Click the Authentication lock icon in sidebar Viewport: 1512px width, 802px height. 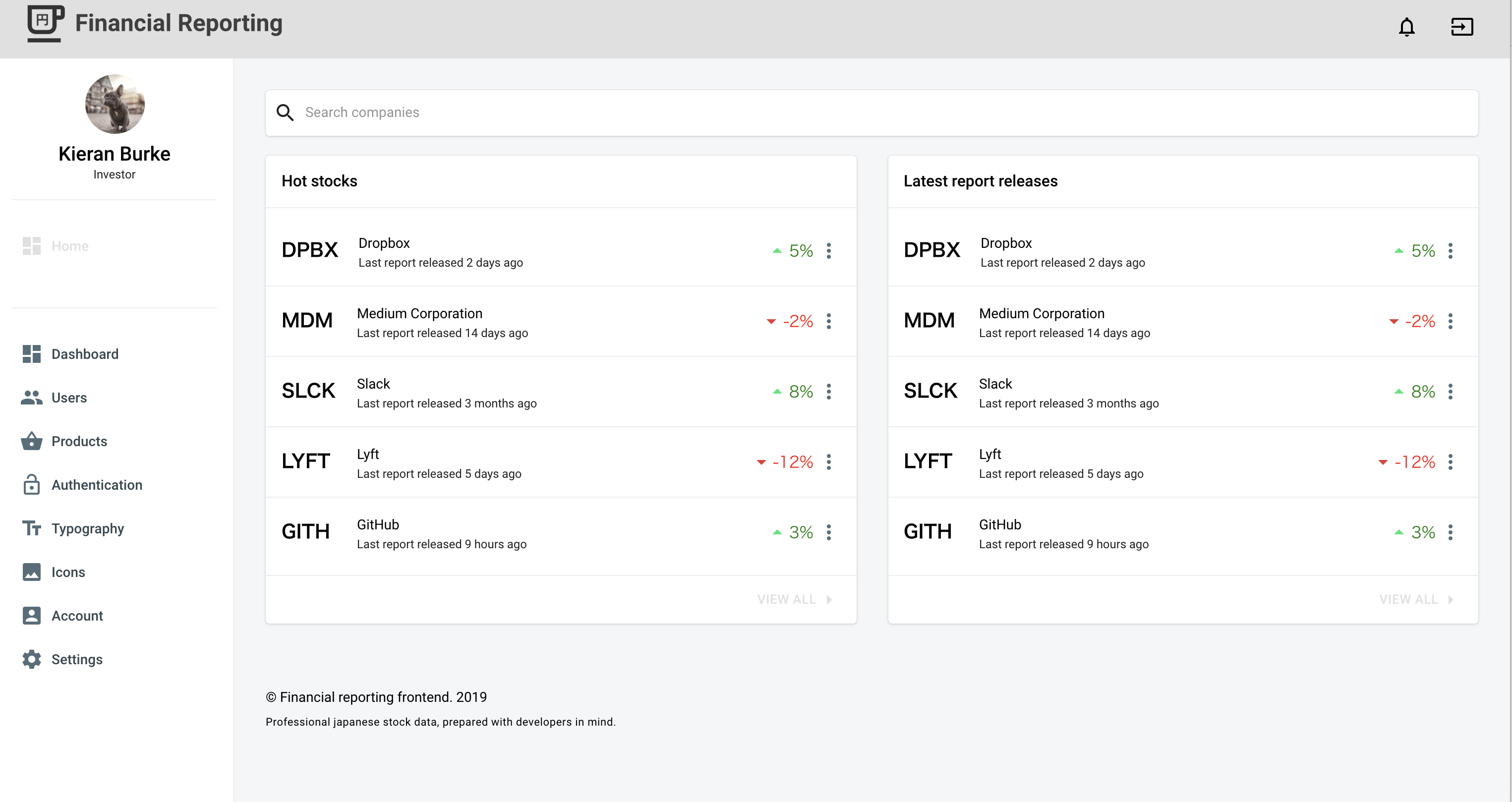pyautogui.click(x=32, y=485)
